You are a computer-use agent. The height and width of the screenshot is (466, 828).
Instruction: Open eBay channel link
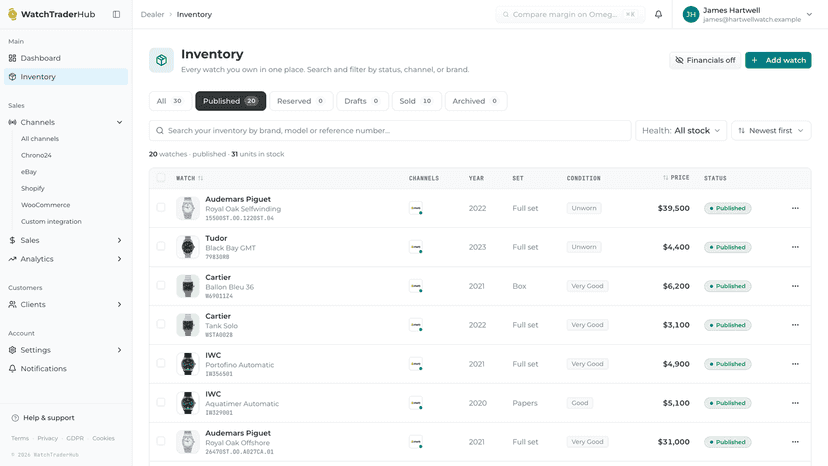coord(29,172)
